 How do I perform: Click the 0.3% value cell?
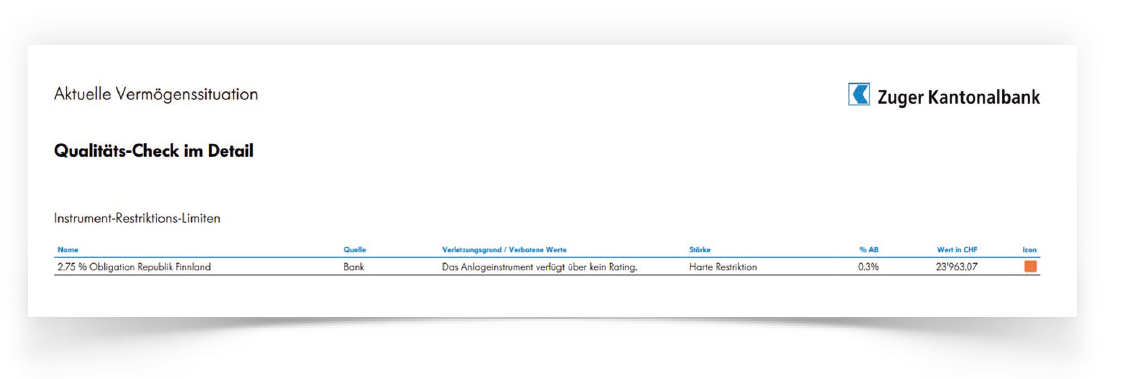point(869,267)
